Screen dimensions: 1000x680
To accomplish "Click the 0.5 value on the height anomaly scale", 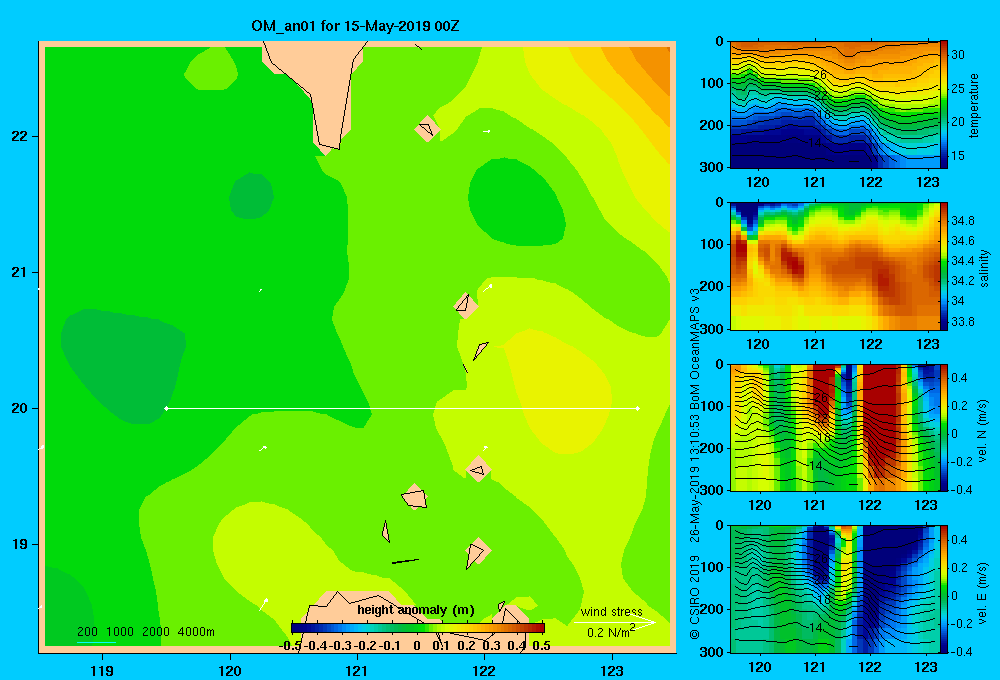I will tap(541, 646).
